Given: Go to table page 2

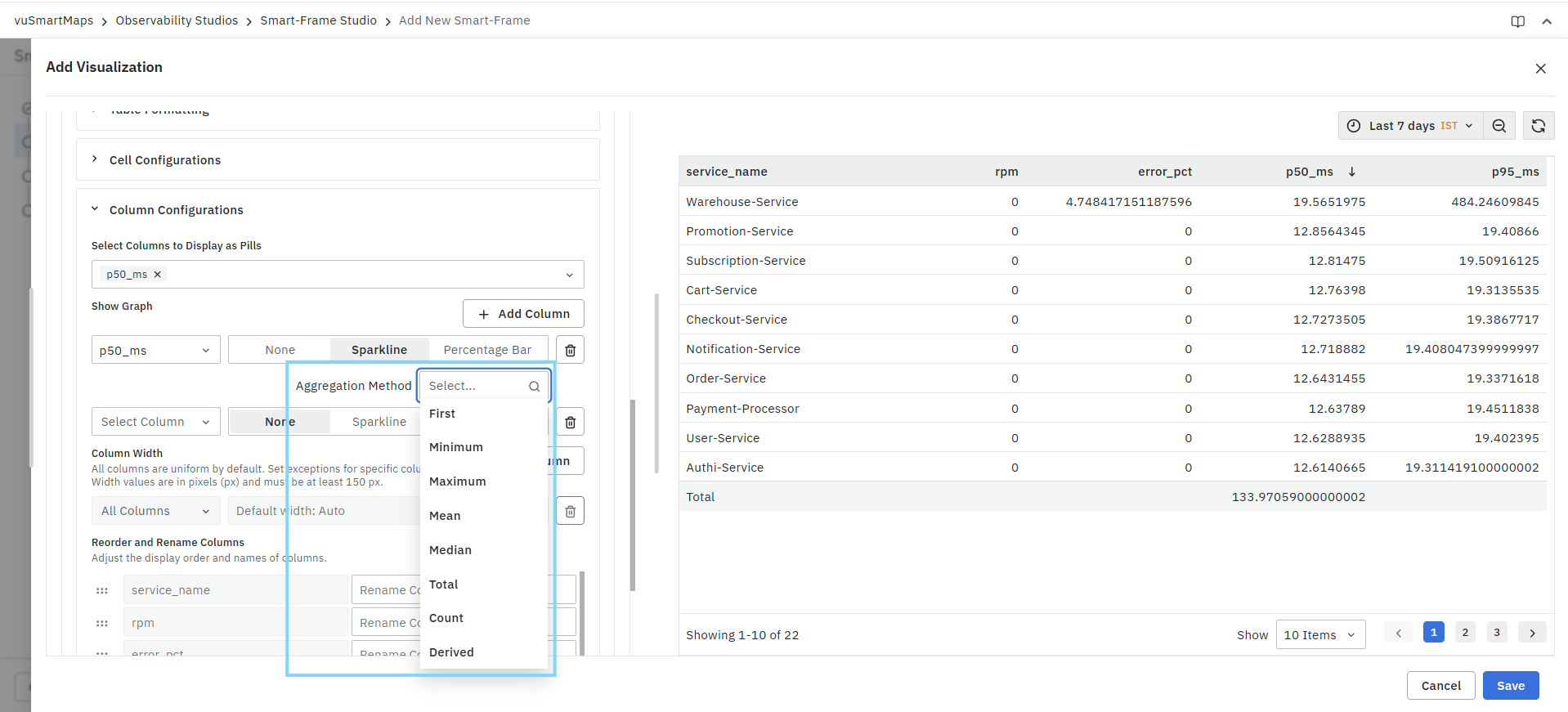Looking at the screenshot, I should 1465,633.
